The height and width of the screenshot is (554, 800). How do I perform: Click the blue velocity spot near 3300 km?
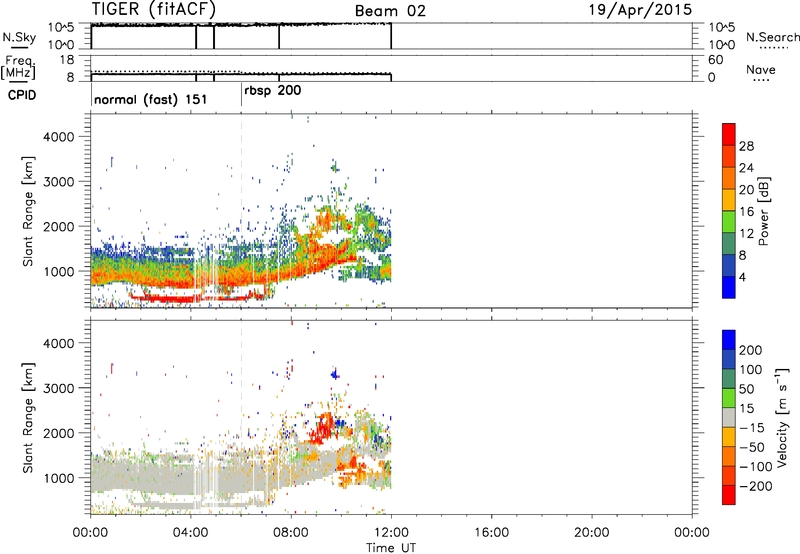coord(335,374)
